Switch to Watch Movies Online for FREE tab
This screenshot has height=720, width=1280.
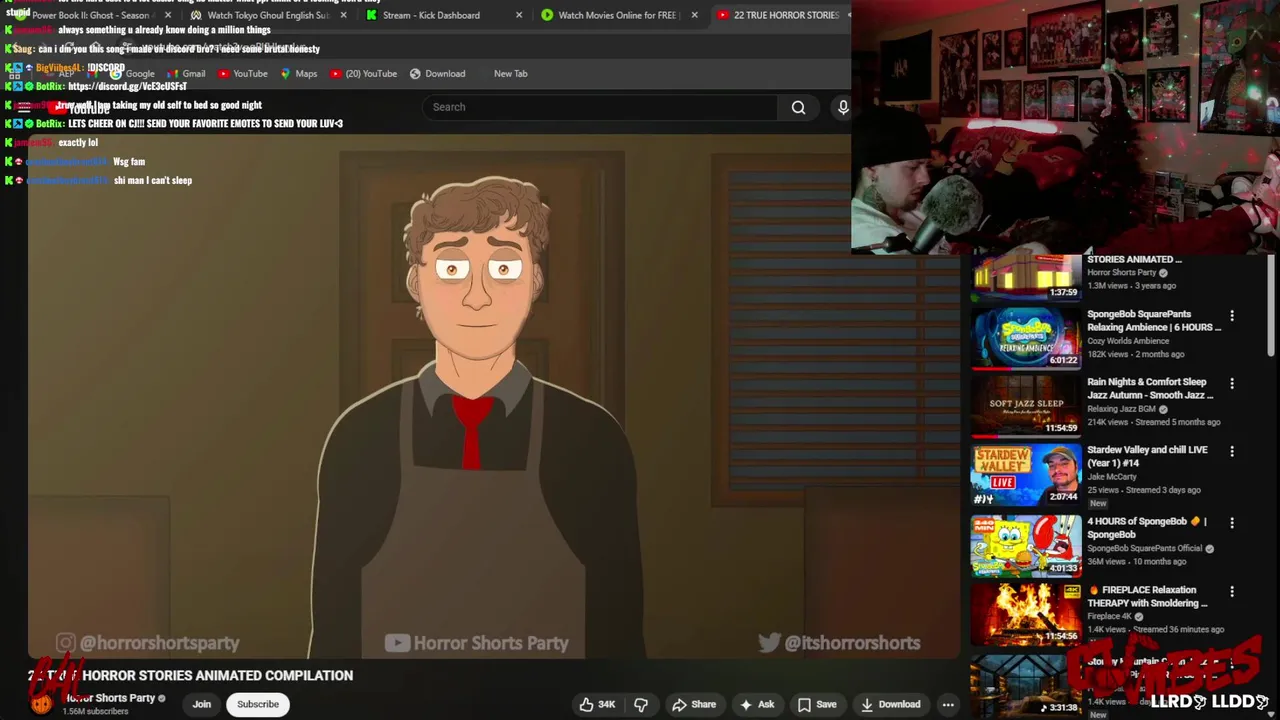[x=618, y=15]
